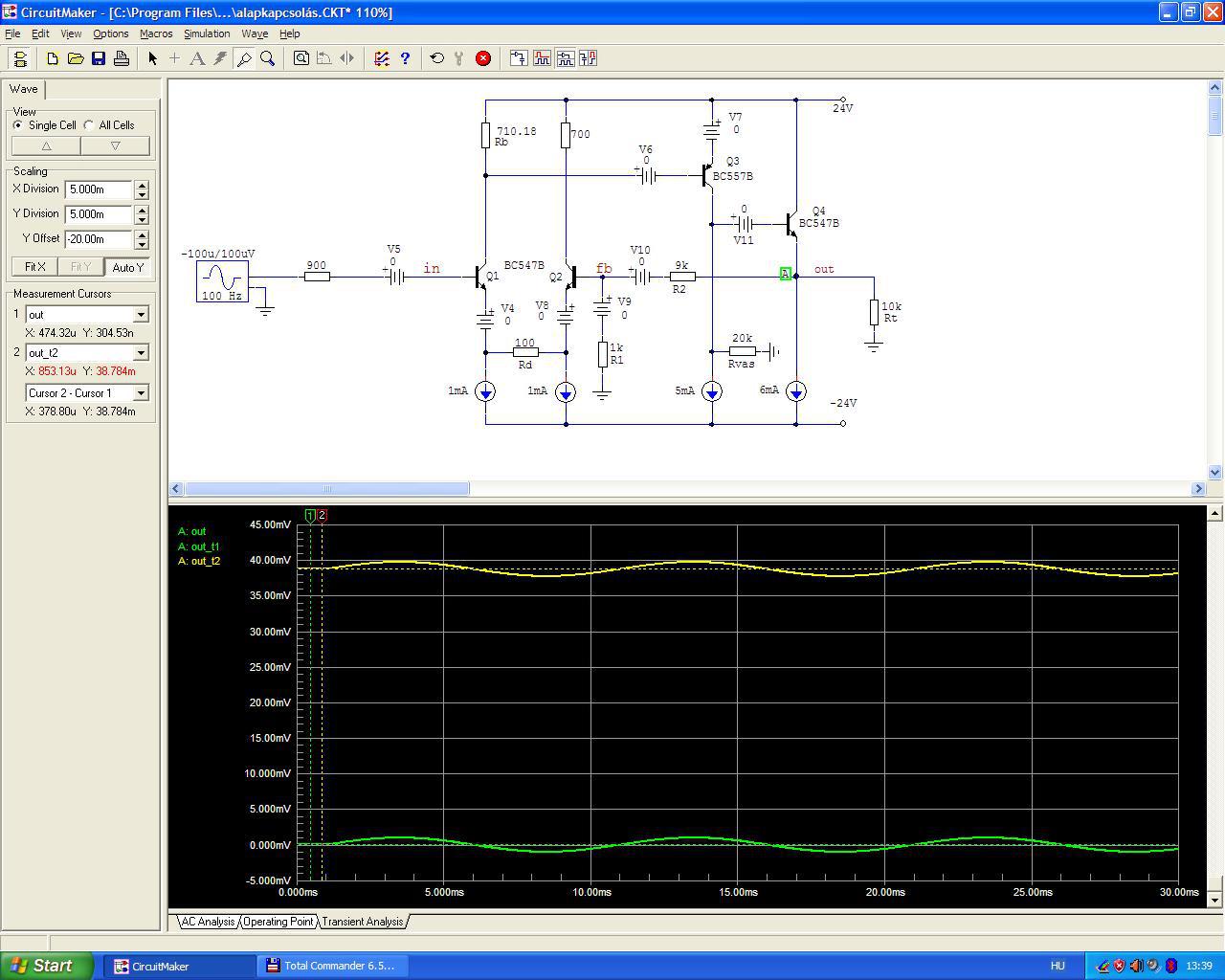Screen dimensions: 1225x980
Task: Click the X Division input field
Action: tap(99, 189)
